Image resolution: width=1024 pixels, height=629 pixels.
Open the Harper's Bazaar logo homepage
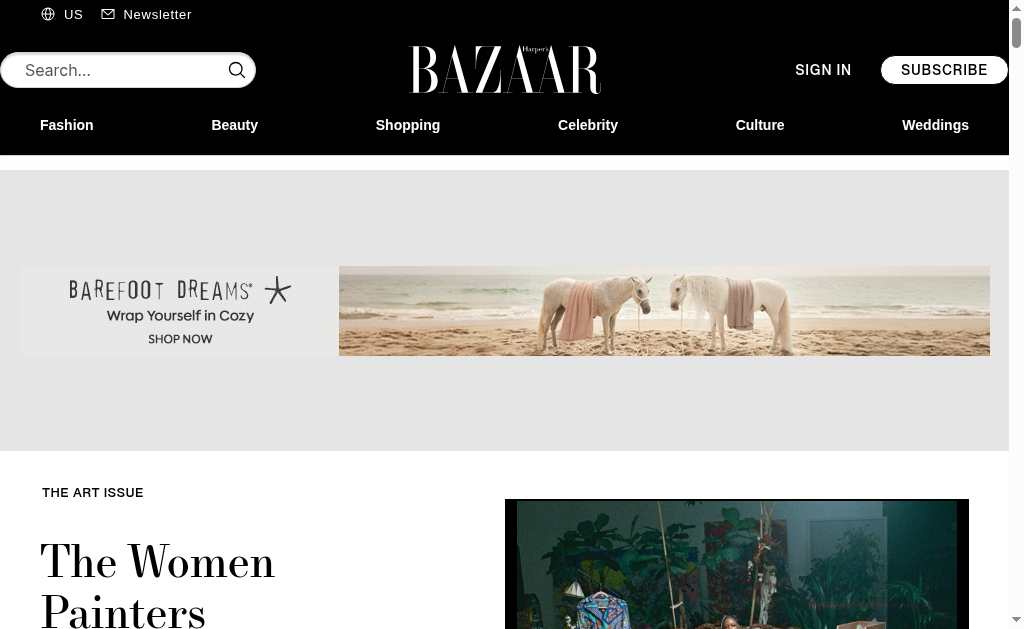click(505, 69)
